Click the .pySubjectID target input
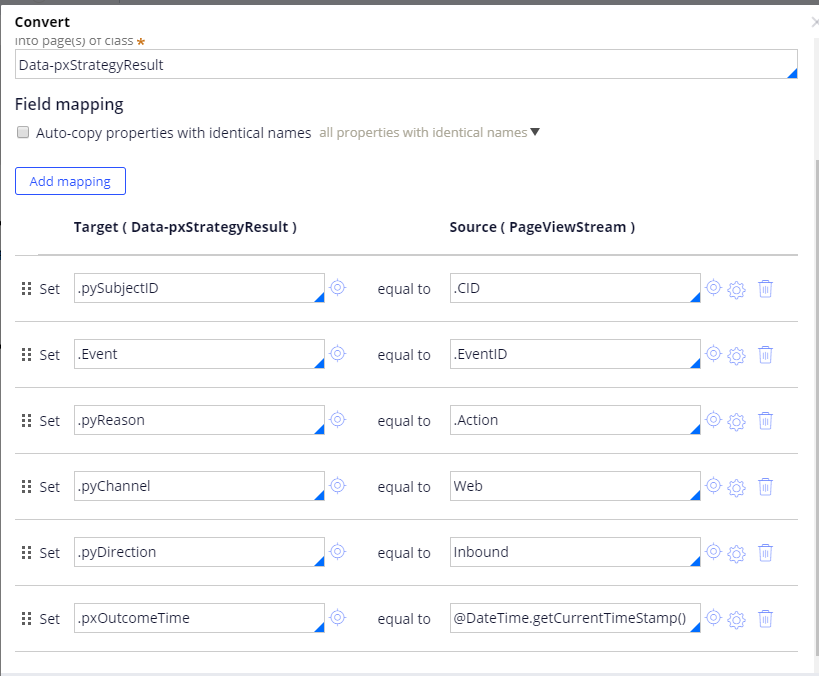The image size is (819, 676). coord(198,289)
